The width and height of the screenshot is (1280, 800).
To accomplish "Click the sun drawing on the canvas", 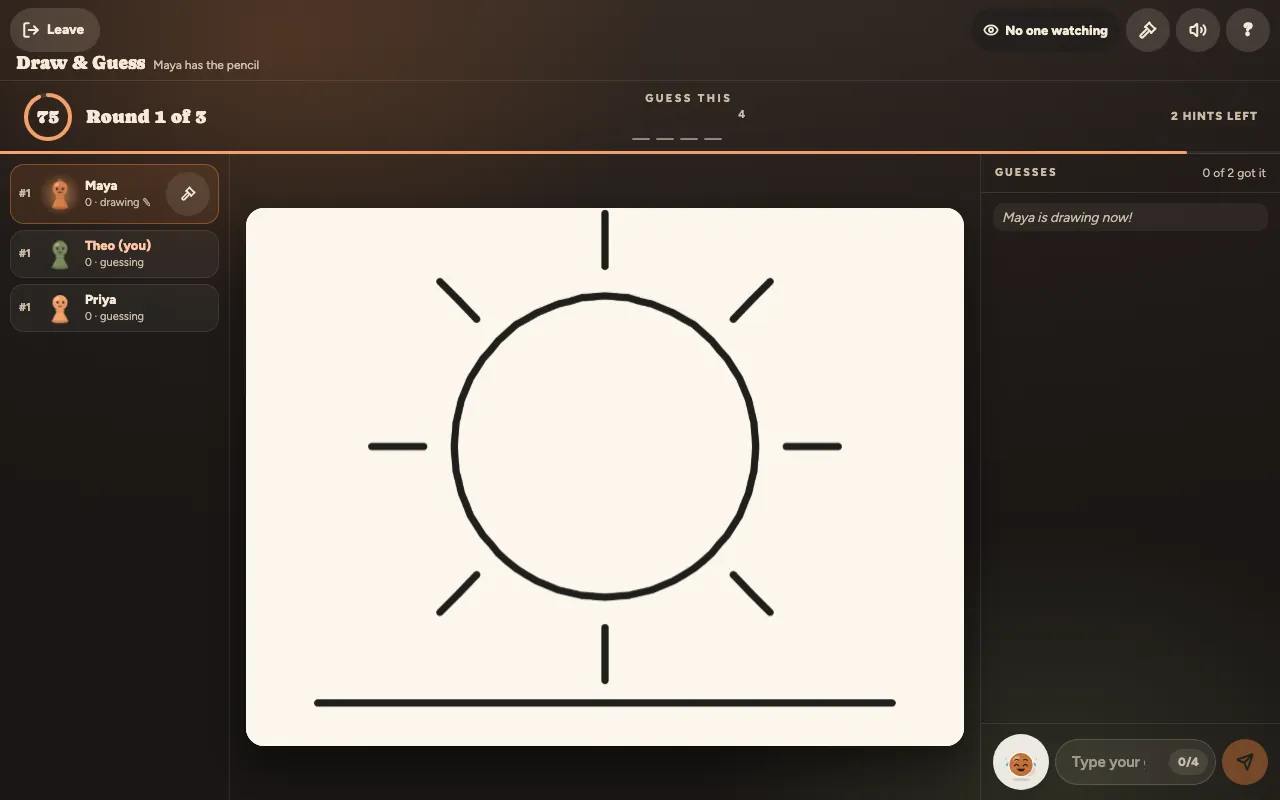I will click(x=605, y=447).
